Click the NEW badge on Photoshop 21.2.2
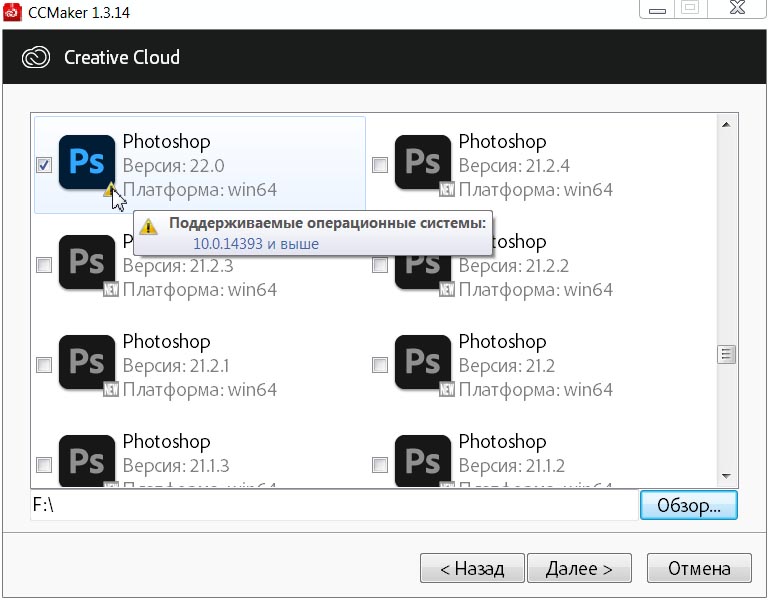The width and height of the screenshot is (769, 600). pos(447,289)
